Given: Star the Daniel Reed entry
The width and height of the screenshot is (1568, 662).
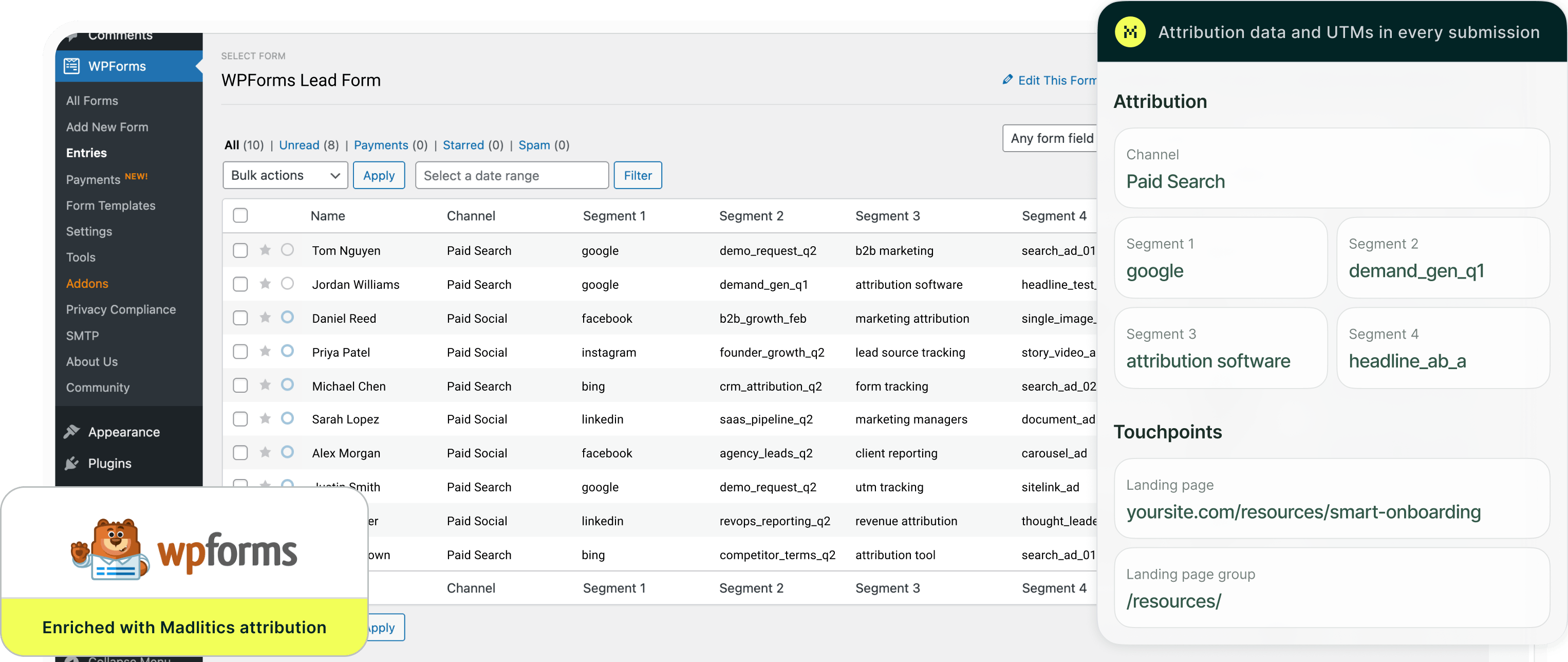Looking at the screenshot, I should [x=265, y=317].
